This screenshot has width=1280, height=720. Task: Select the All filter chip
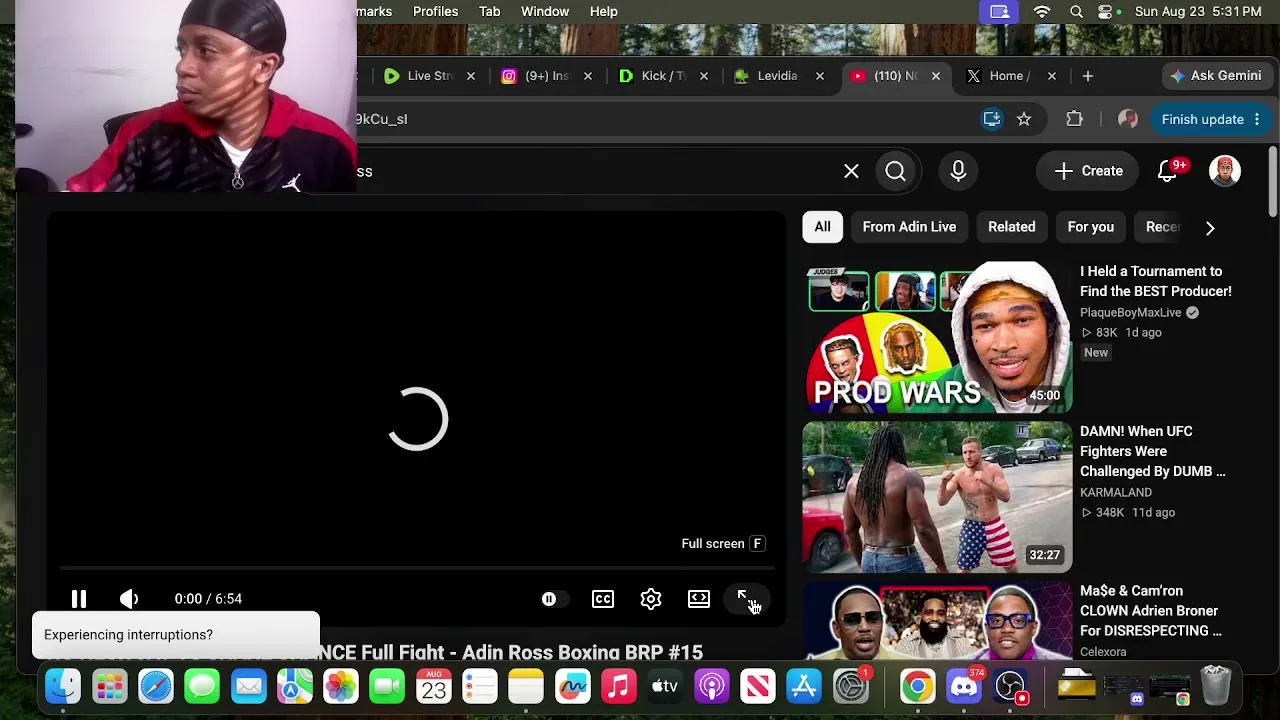822,227
